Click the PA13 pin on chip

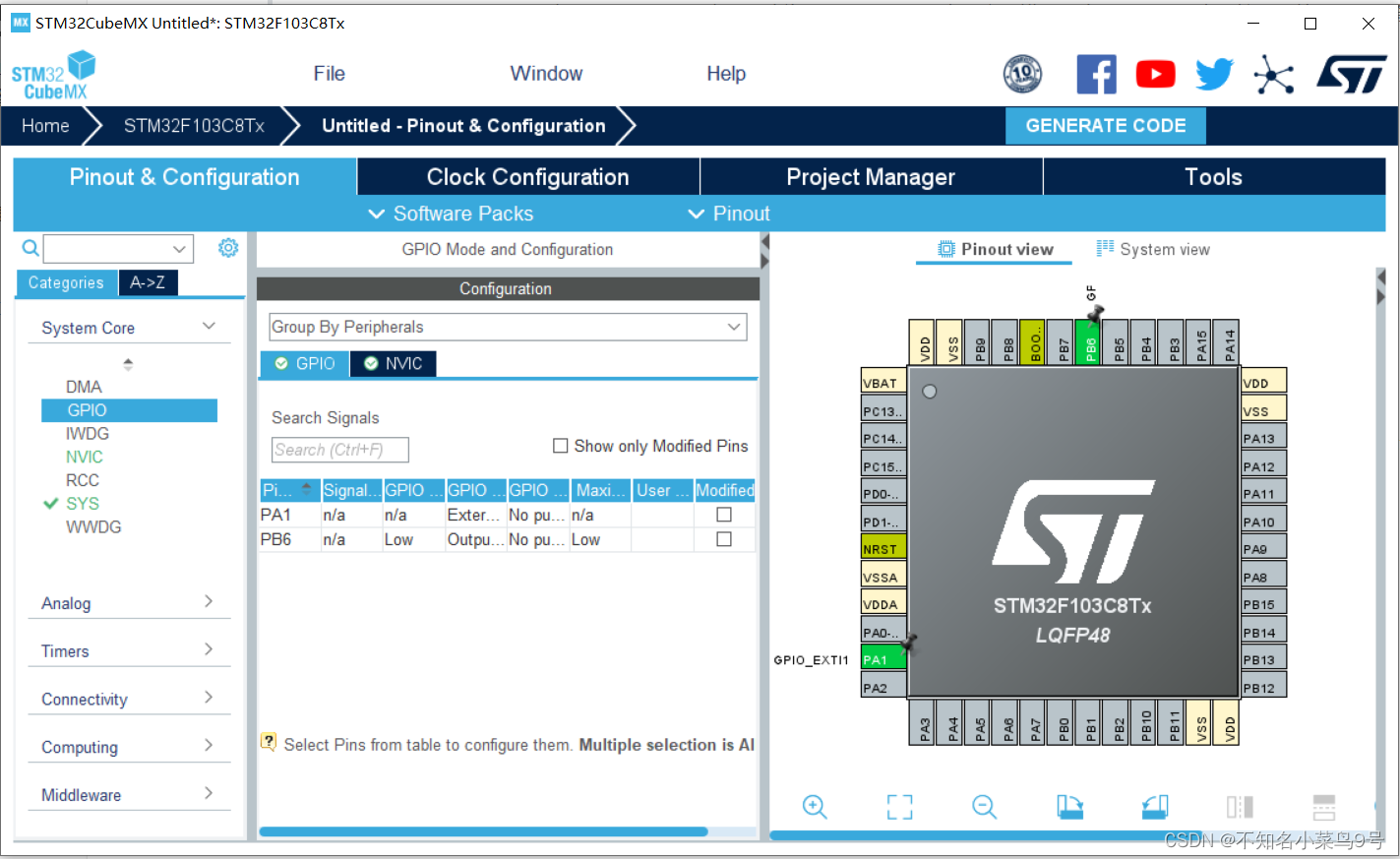pos(1263,438)
